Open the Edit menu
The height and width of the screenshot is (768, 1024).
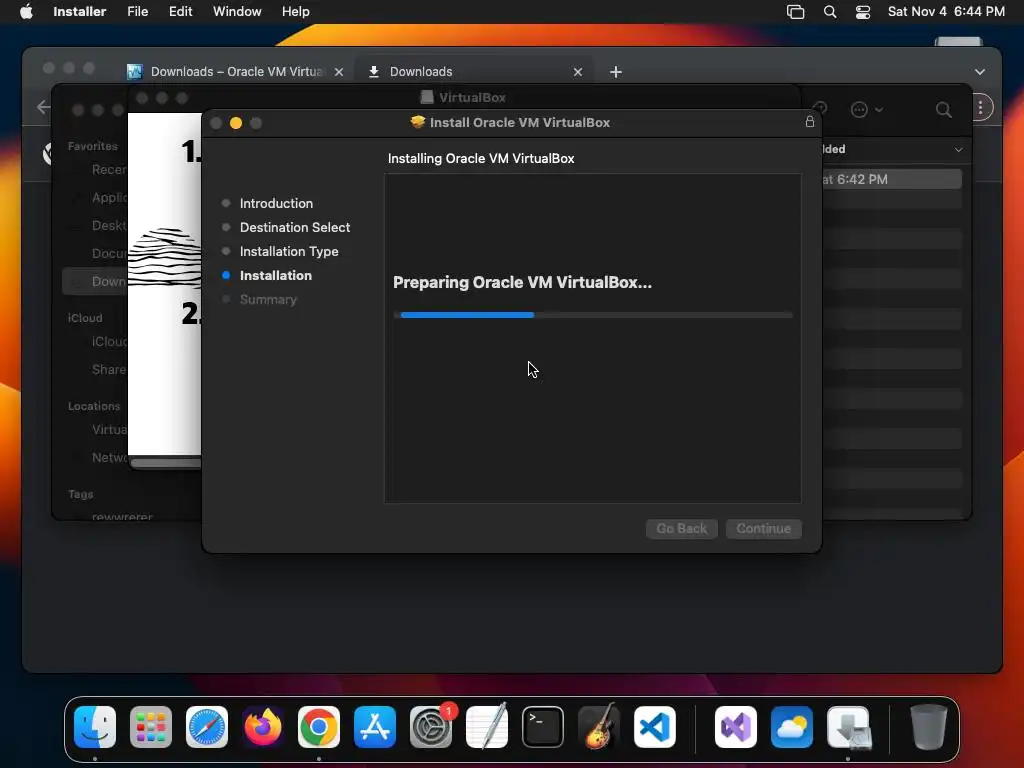point(180,12)
